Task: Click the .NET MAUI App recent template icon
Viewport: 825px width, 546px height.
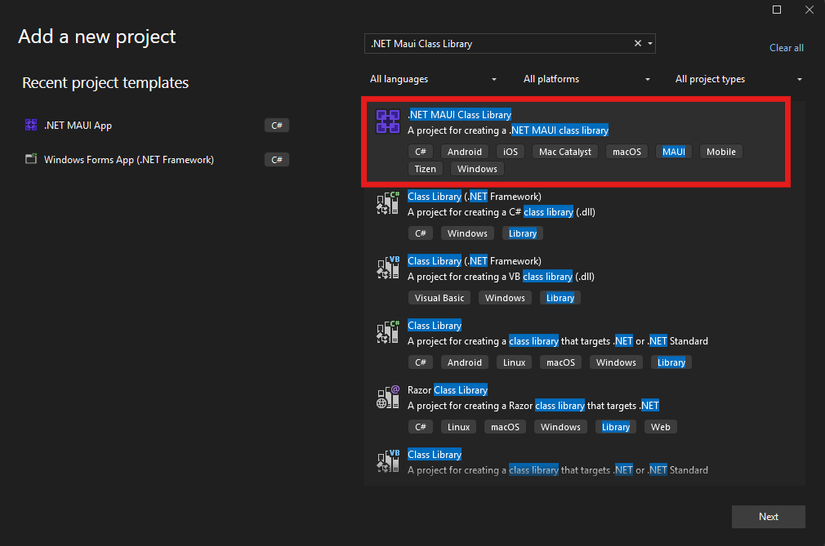Action: (31, 125)
